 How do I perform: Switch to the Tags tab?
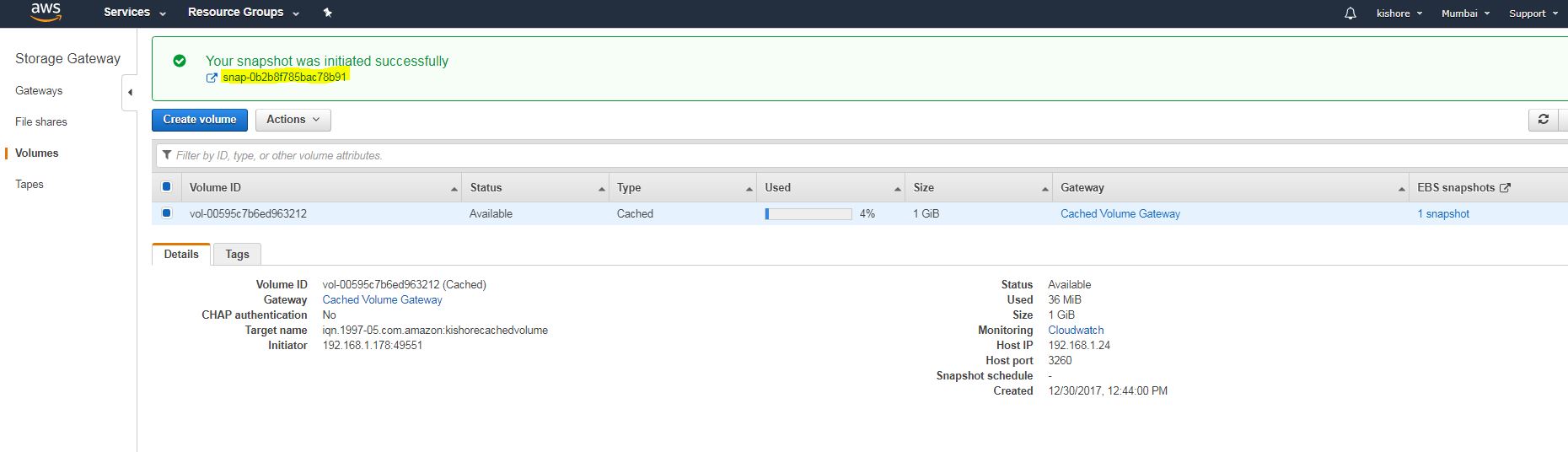click(x=237, y=254)
